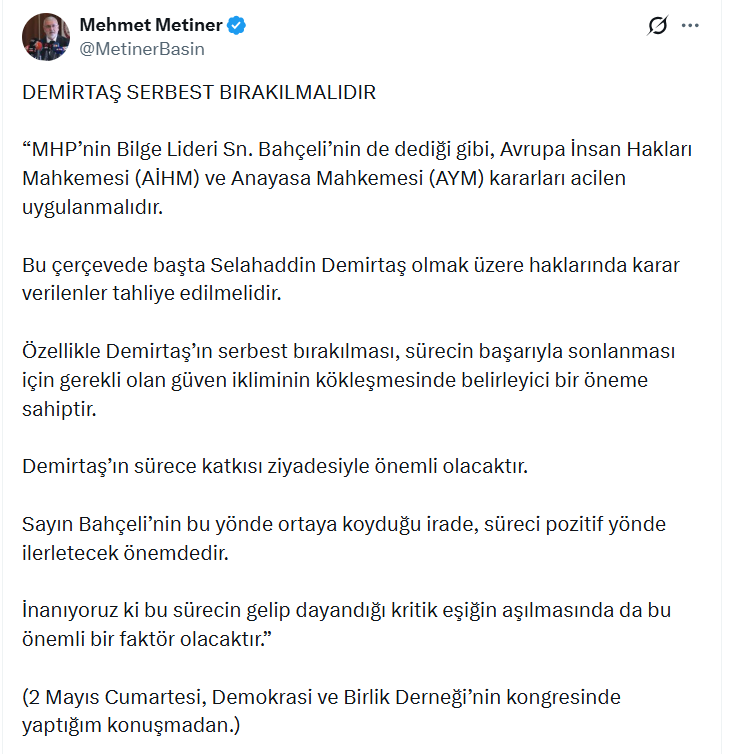
Task: Click the paragraph starting "Özellikle Demirtaş'ın"
Action: pos(349,380)
